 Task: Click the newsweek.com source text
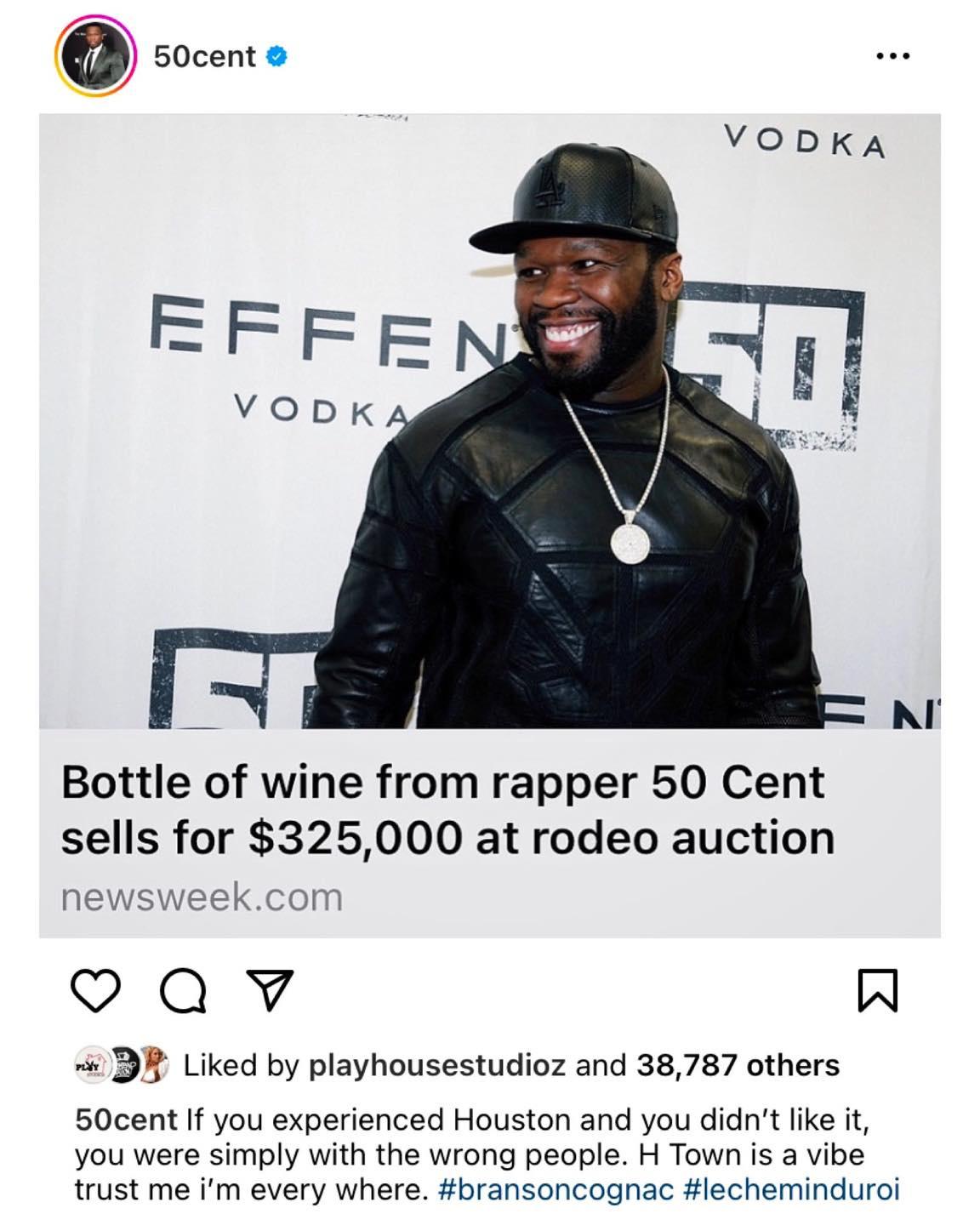202,897
